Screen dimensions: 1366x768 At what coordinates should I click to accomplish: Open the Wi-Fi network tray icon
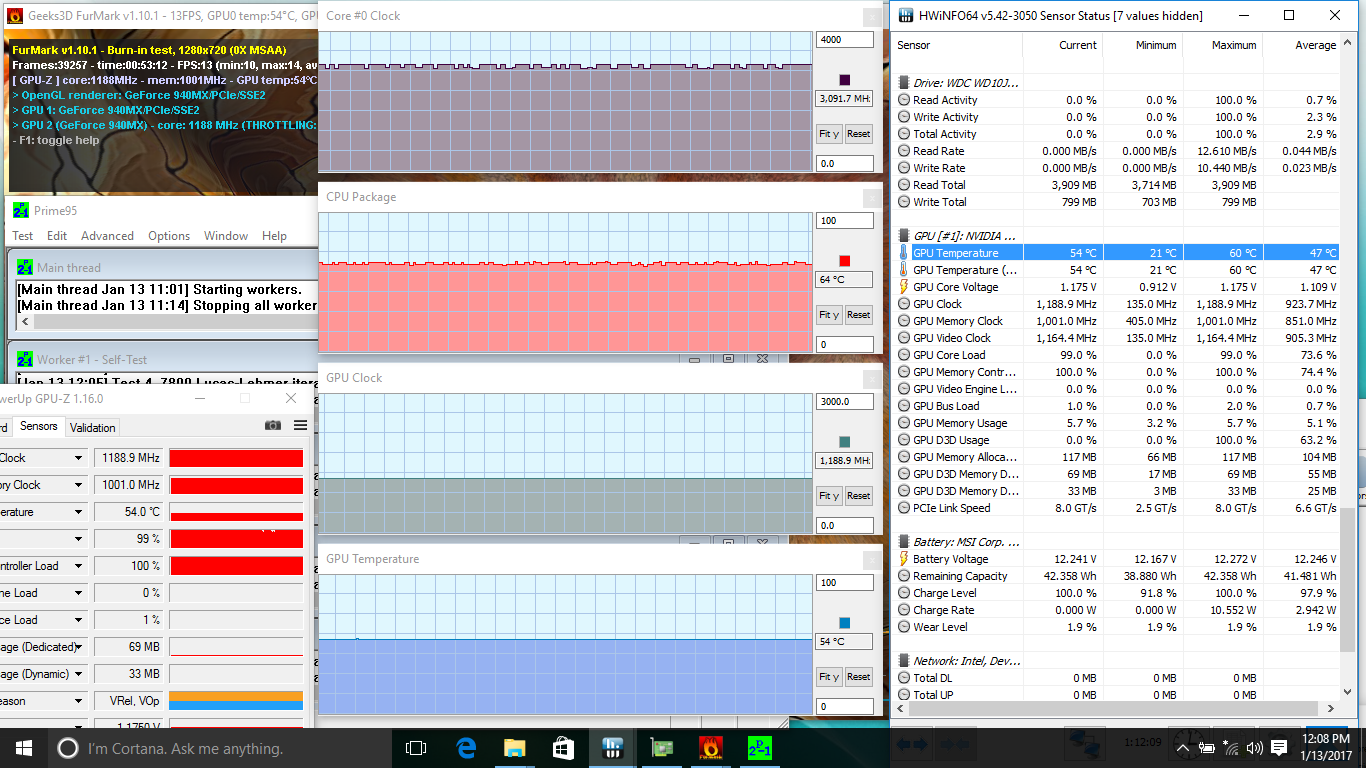[x=1231, y=748]
